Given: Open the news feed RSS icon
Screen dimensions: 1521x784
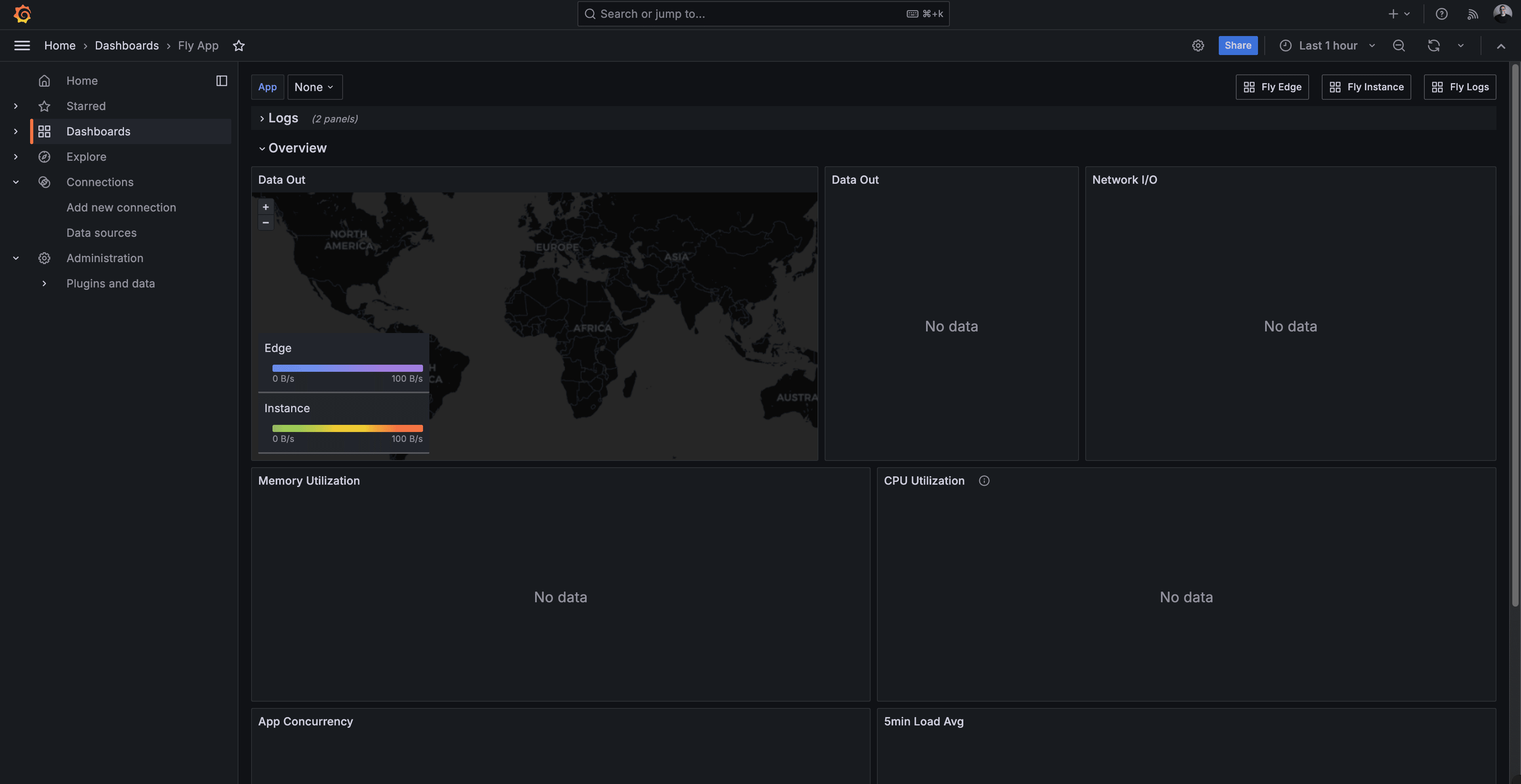Looking at the screenshot, I should [1472, 14].
